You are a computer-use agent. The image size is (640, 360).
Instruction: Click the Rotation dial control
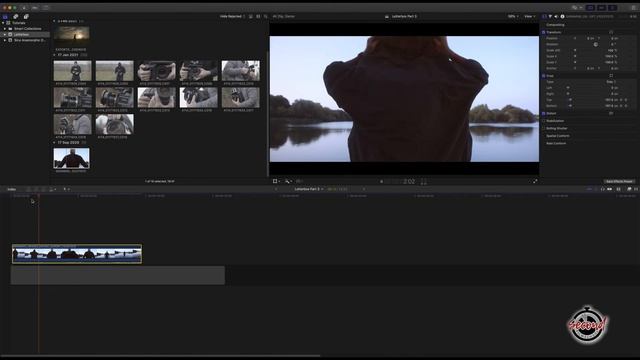pos(596,44)
